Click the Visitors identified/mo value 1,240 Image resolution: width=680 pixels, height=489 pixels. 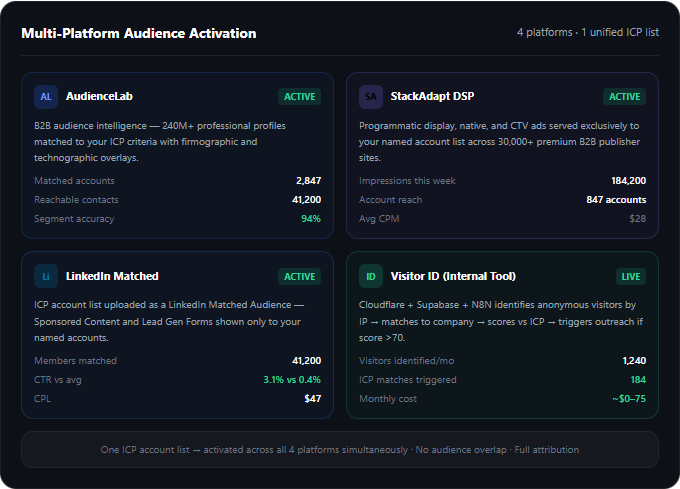[x=634, y=361]
